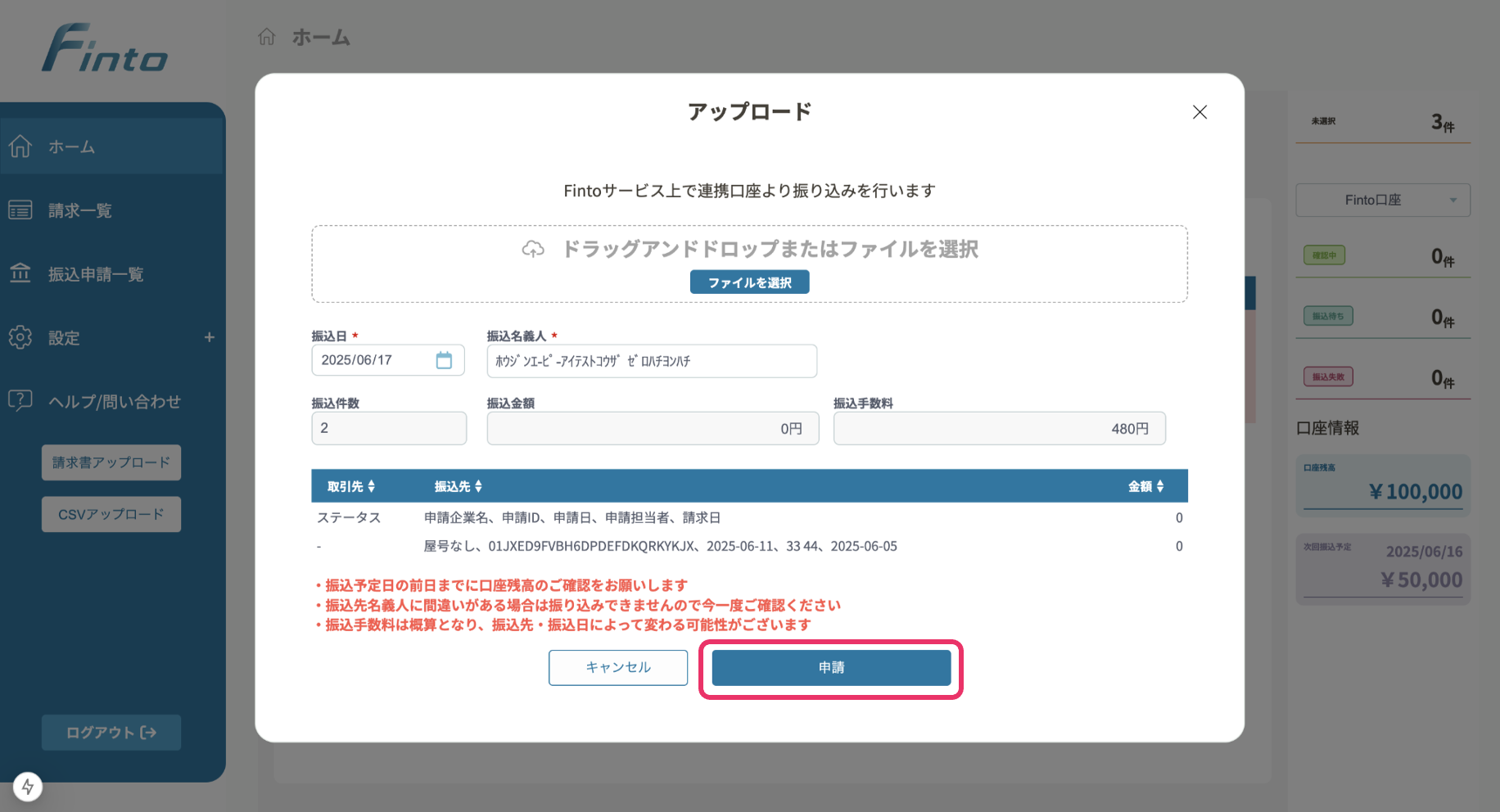Sort table by 金額 column
The image size is (1500, 812).
[1145, 486]
